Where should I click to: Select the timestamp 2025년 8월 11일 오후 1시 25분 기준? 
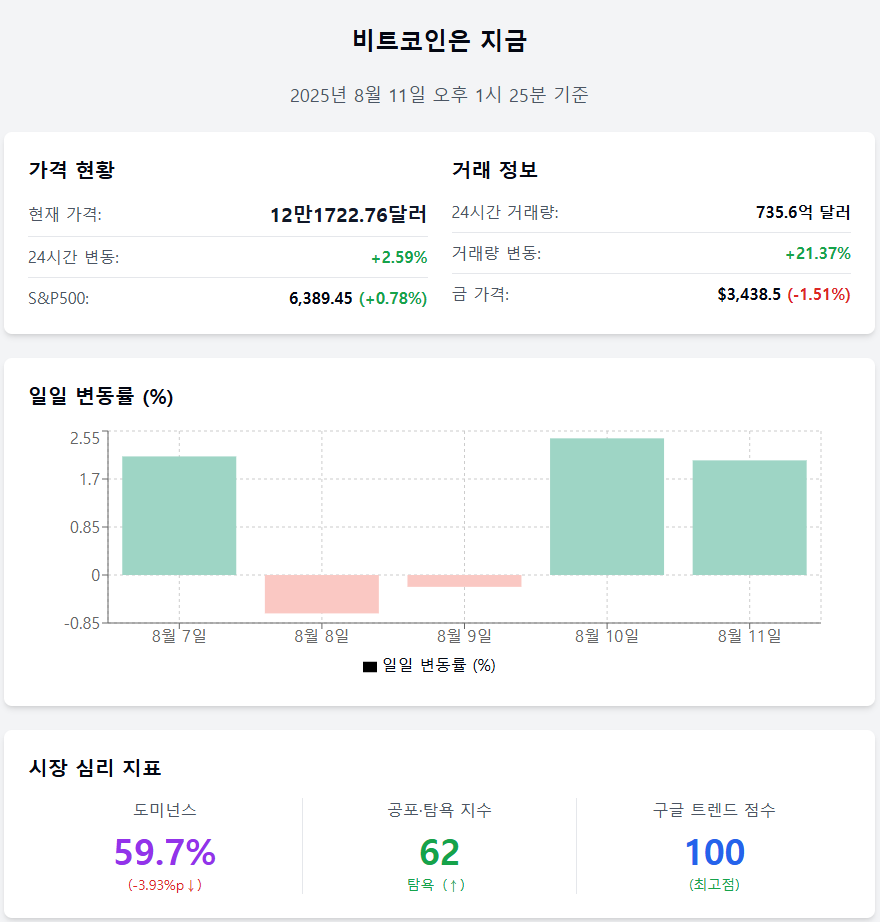click(439, 95)
